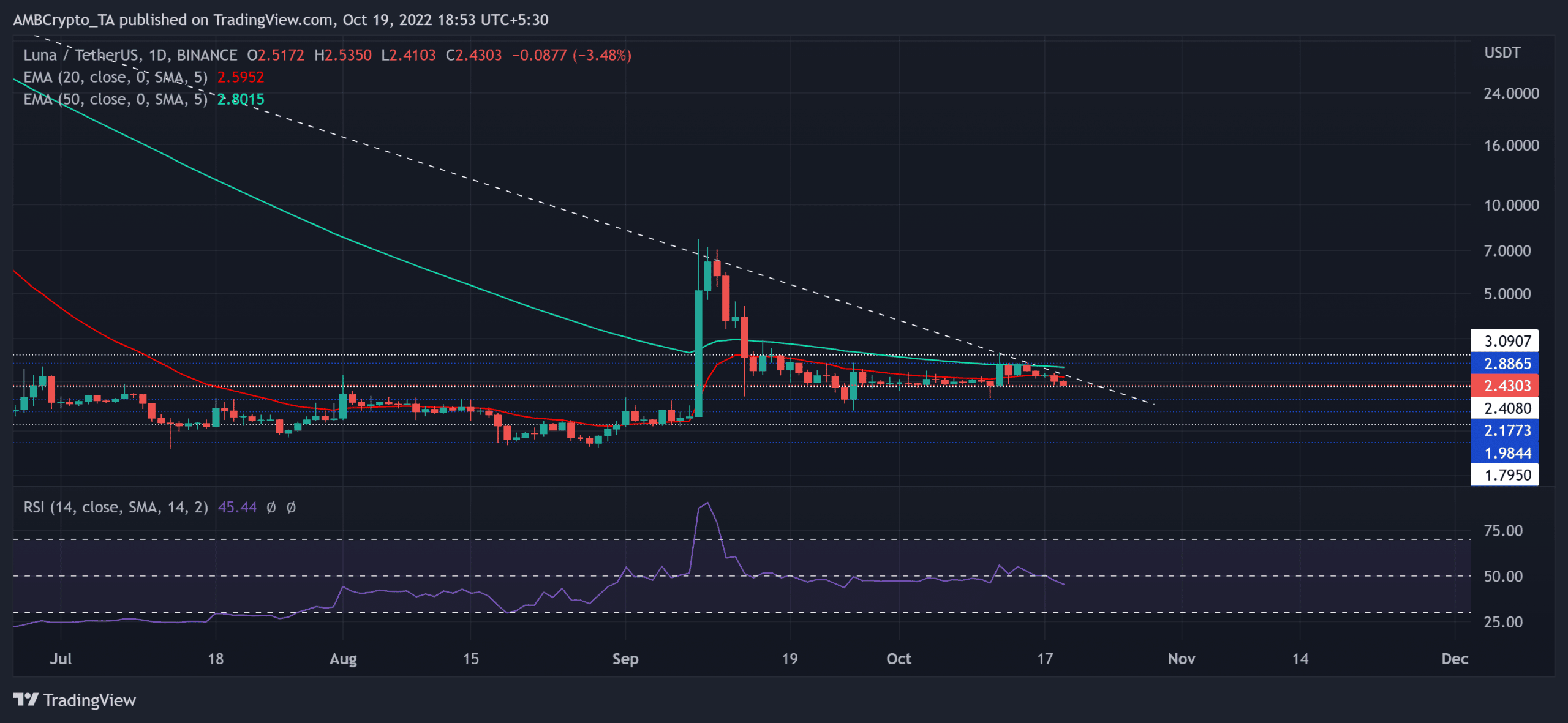Click the 15 August date label
The image size is (1568, 723).
point(470,659)
